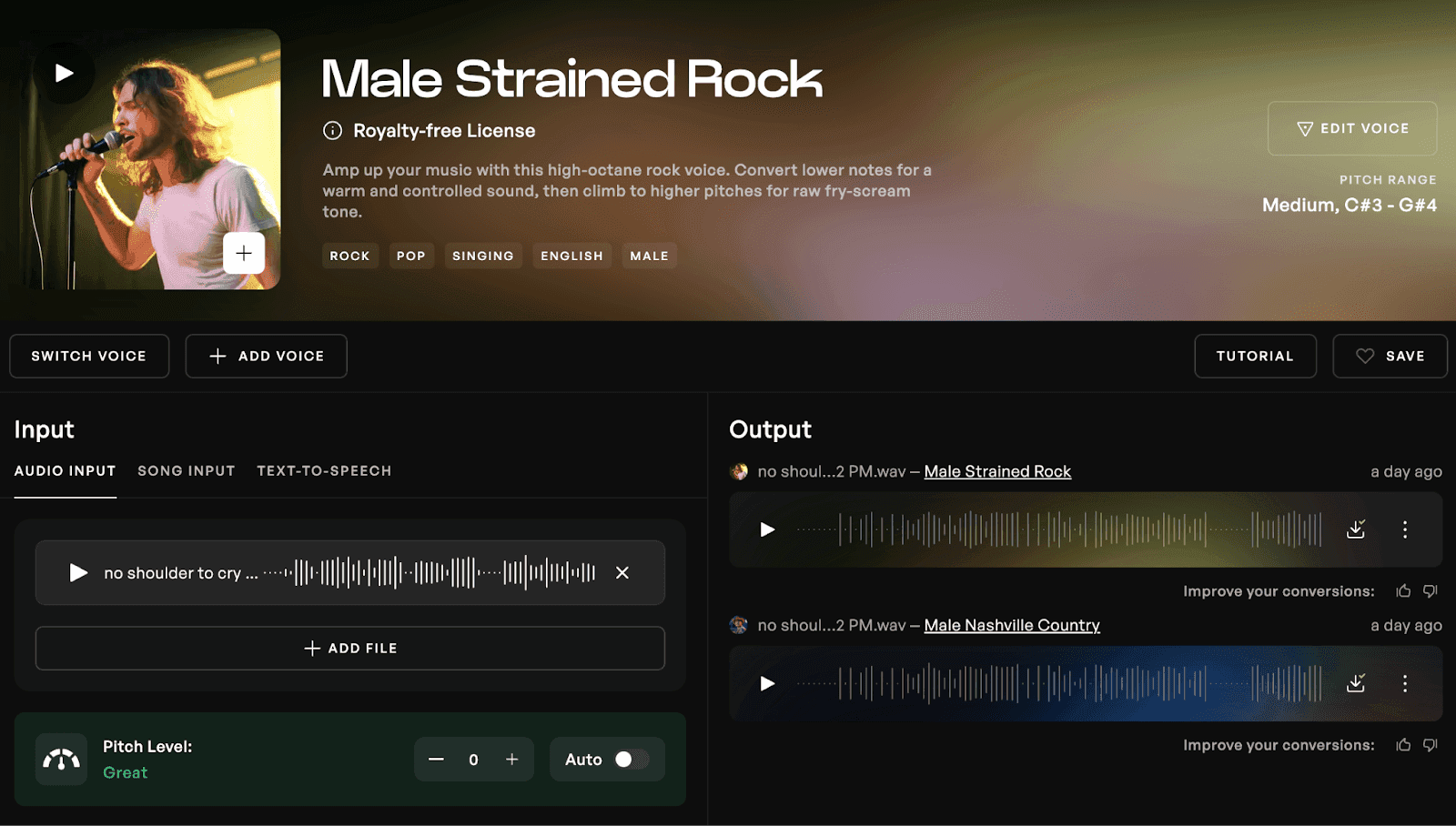Viewport: 1456px width, 826px height.
Task: Switch to the Audio Input tab
Action: tap(66, 470)
